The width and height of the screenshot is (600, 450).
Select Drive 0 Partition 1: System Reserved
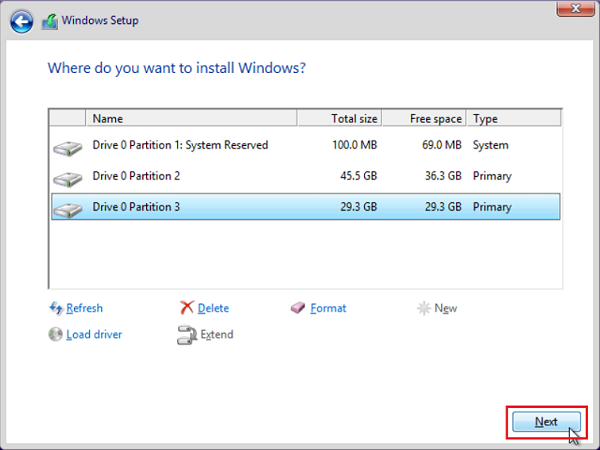pos(180,145)
